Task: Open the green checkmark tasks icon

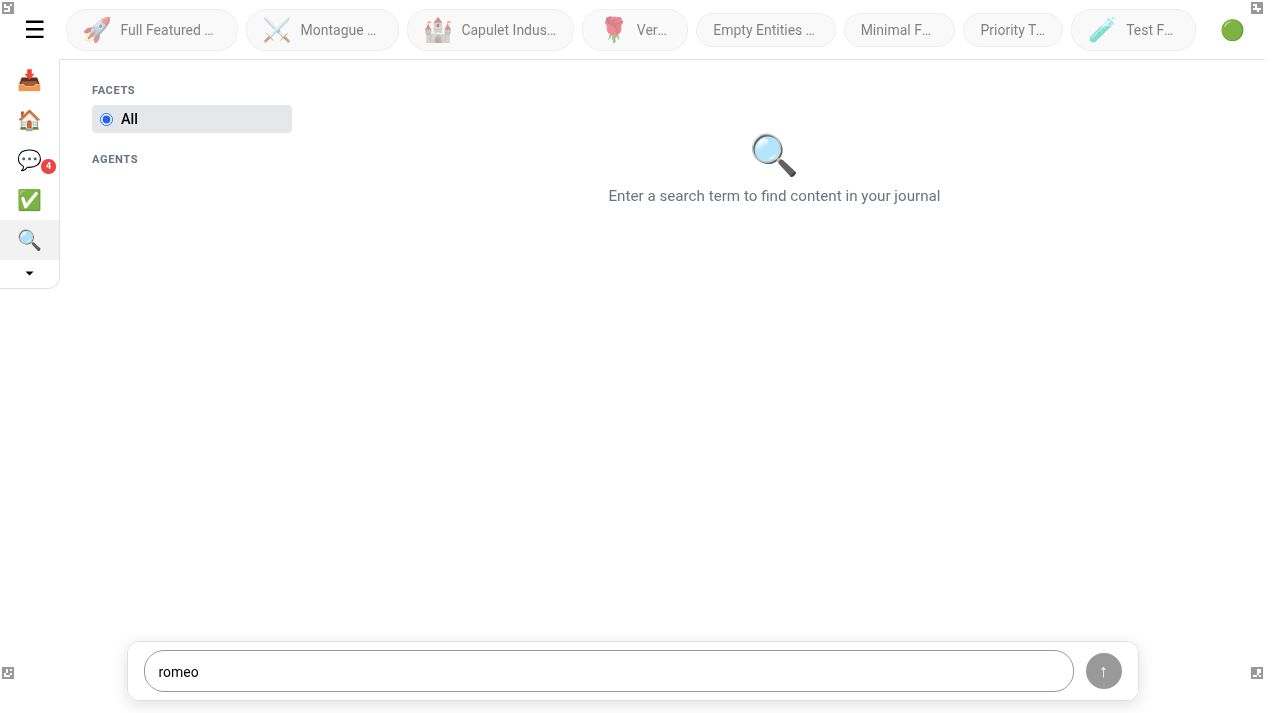Action: click(x=29, y=200)
